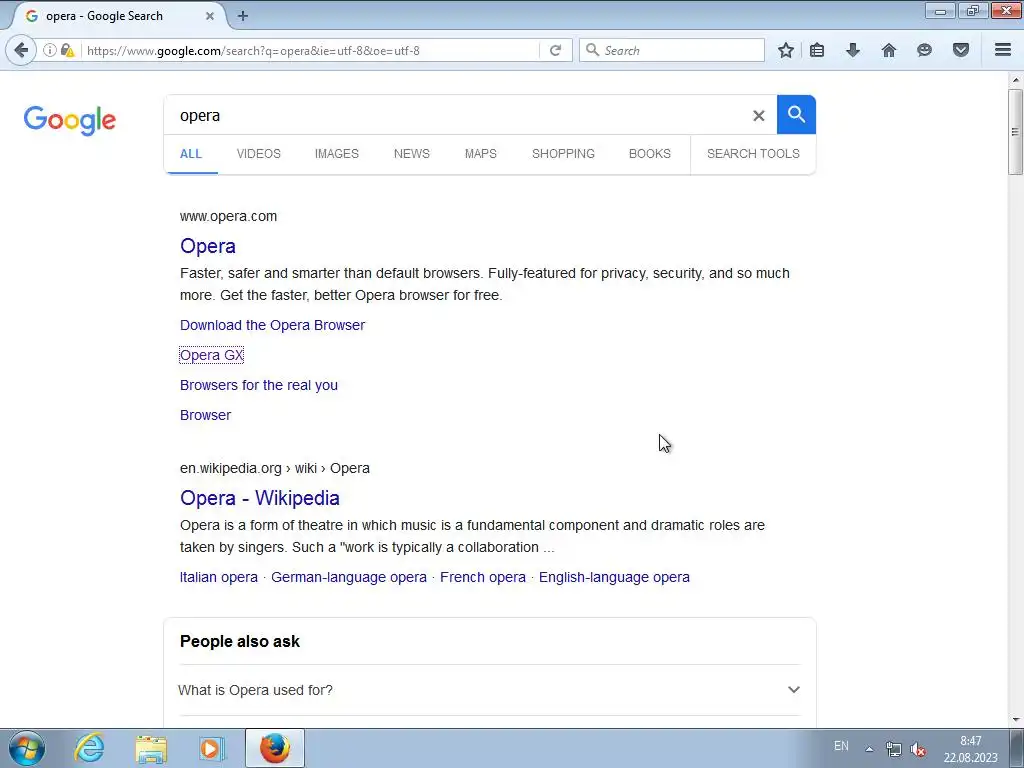Image resolution: width=1024 pixels, height=768 pixels.
Task: Open the Firefox hamburger menu
Action: tap(1003, 50)
